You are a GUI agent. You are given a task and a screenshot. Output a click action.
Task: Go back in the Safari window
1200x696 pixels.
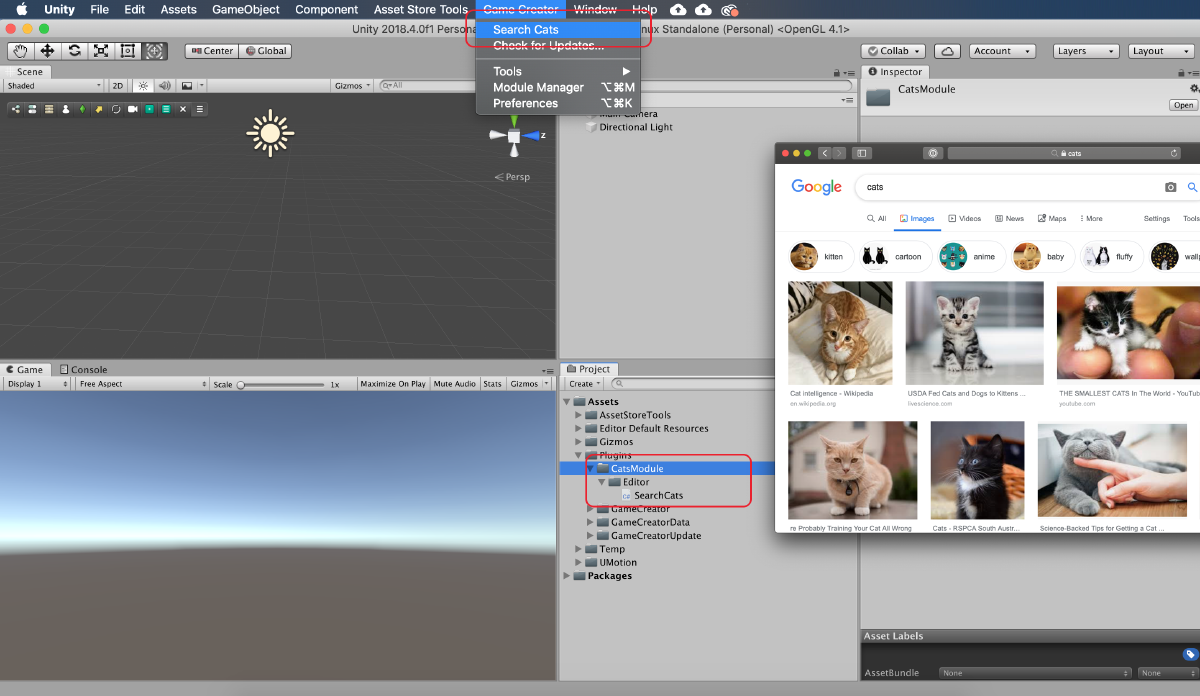click(825, 153)
